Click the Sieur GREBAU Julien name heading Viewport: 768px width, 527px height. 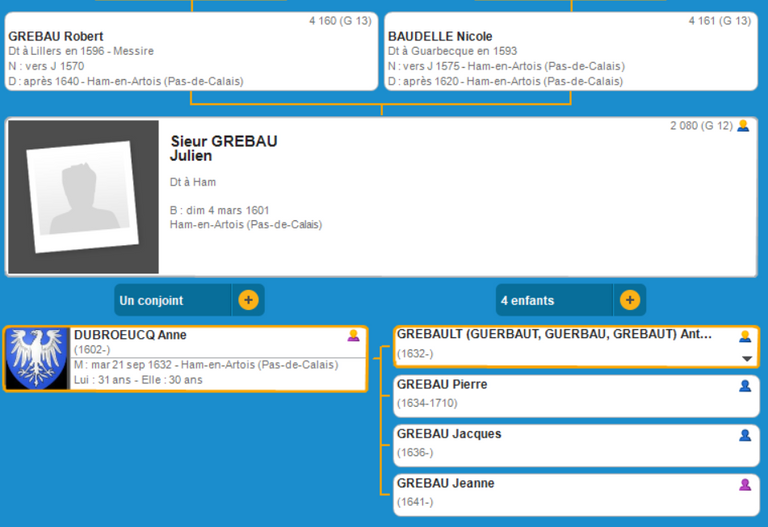click(x=223, y=148)
